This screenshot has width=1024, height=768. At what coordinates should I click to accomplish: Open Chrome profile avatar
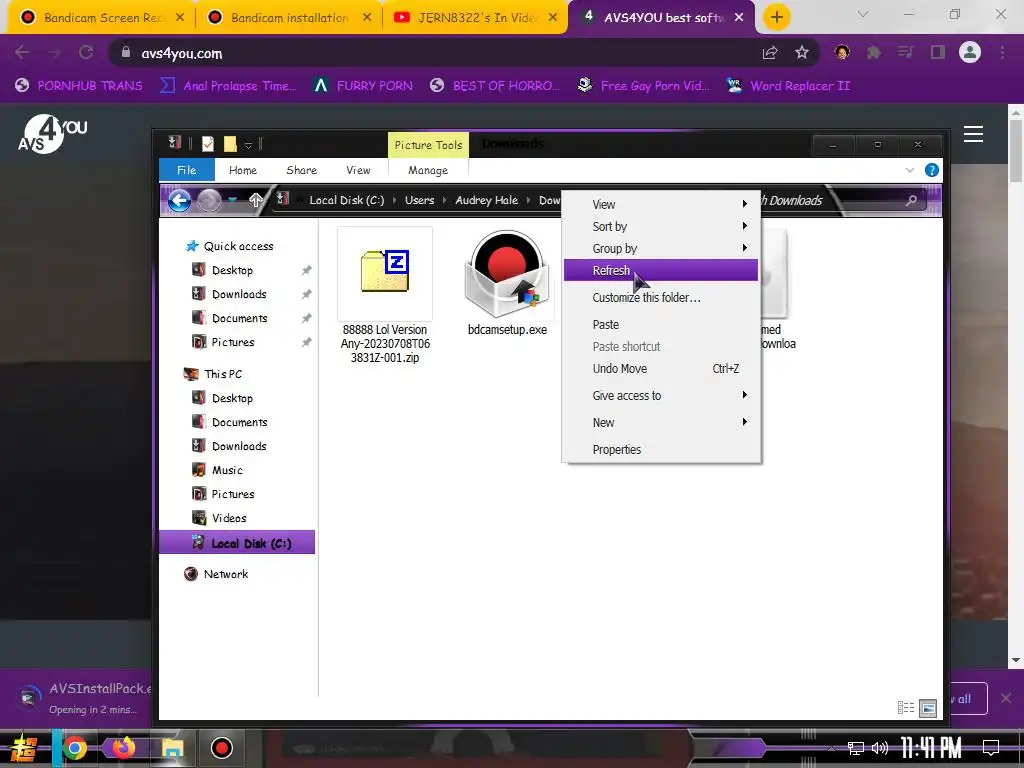tap(970, 53)
